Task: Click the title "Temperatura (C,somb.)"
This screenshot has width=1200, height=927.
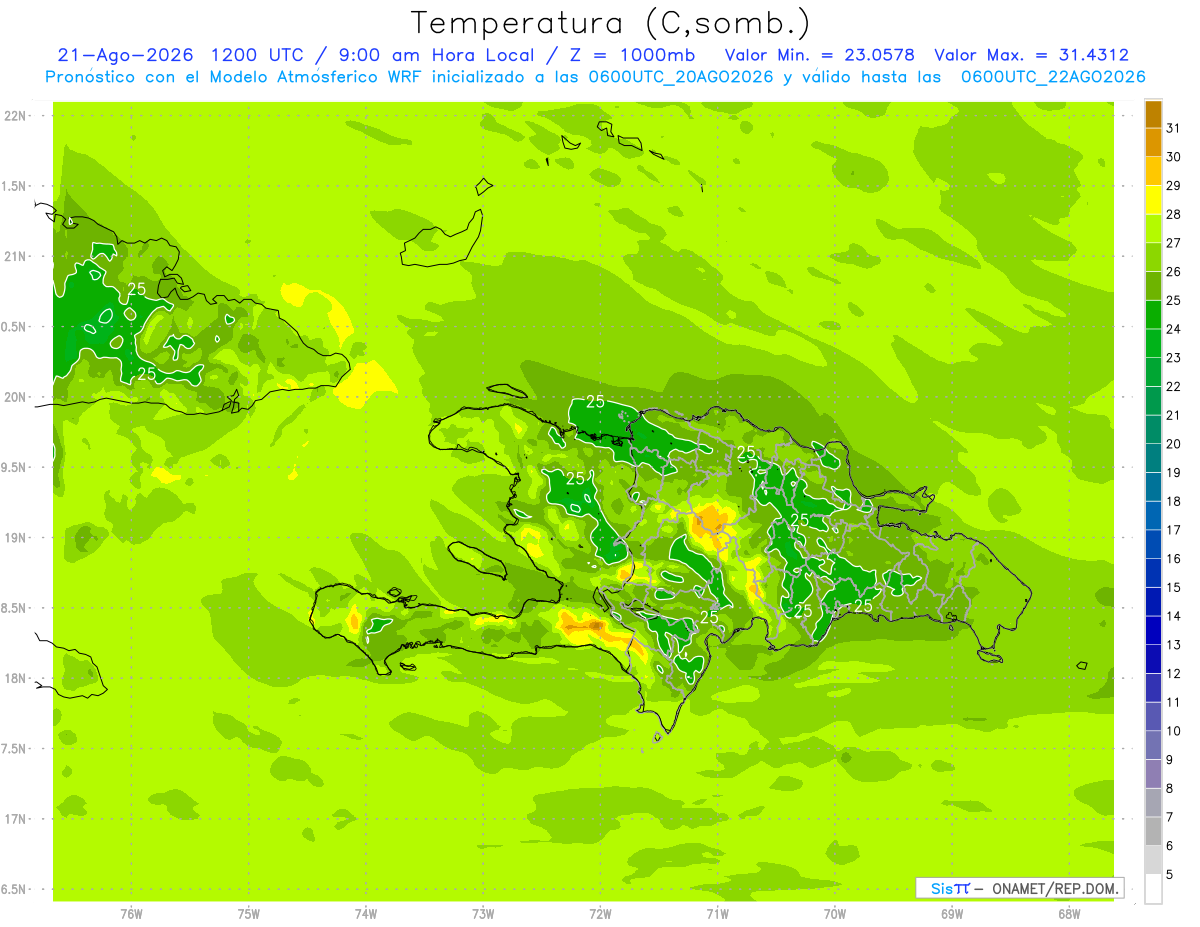Action: coord(611,24)
